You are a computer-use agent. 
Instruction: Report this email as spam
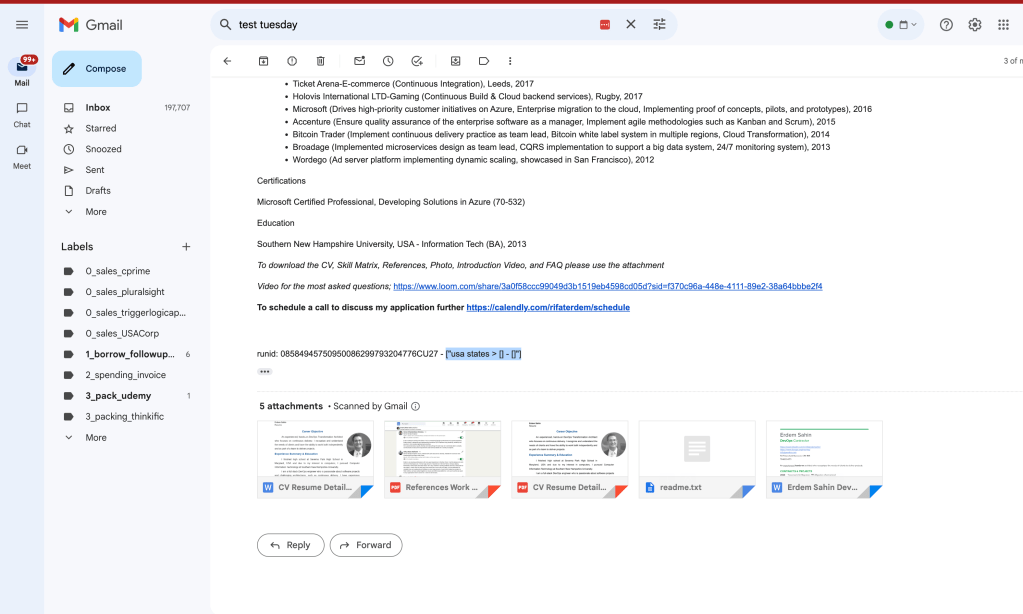(292, 61)
